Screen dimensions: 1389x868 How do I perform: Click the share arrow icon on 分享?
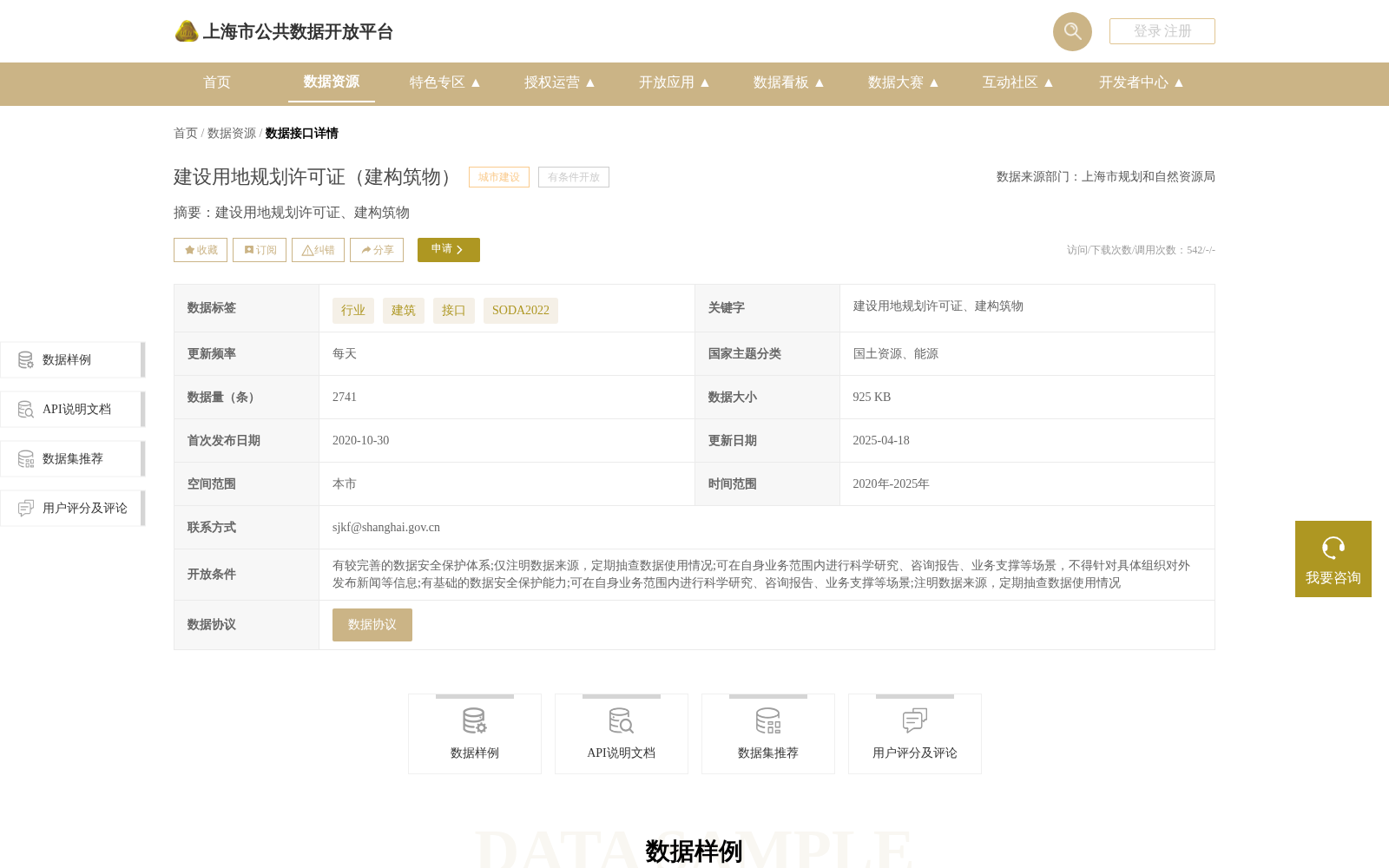point(366,250)
